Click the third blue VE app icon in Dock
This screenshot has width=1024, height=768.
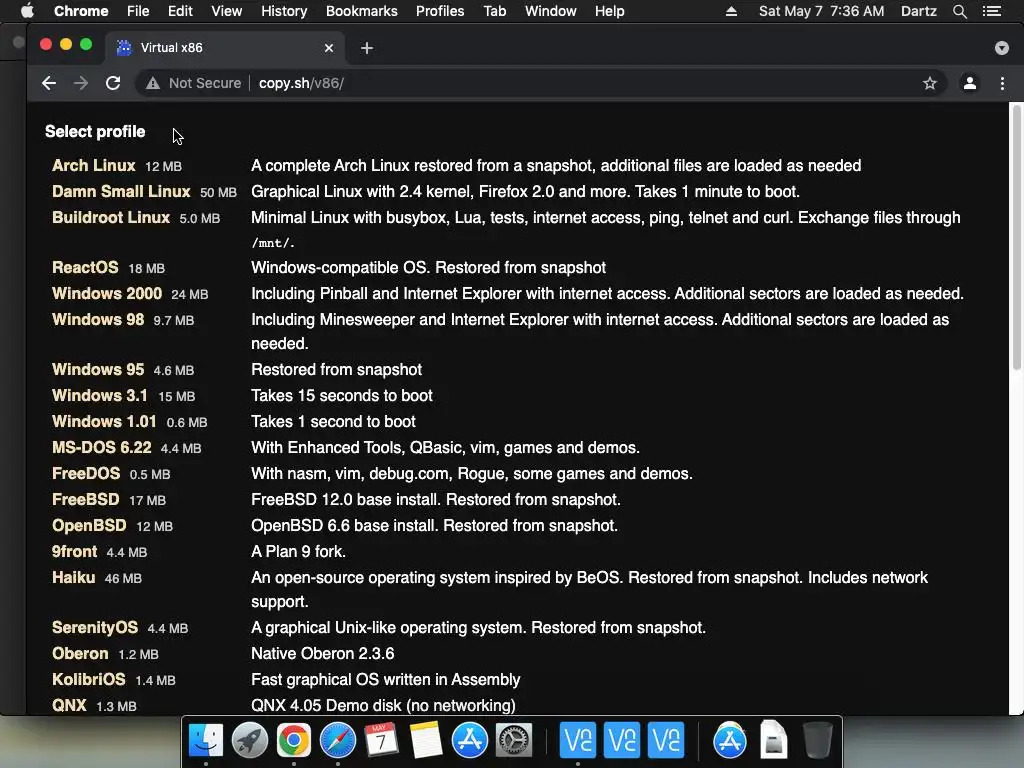[x=665, y=741]
